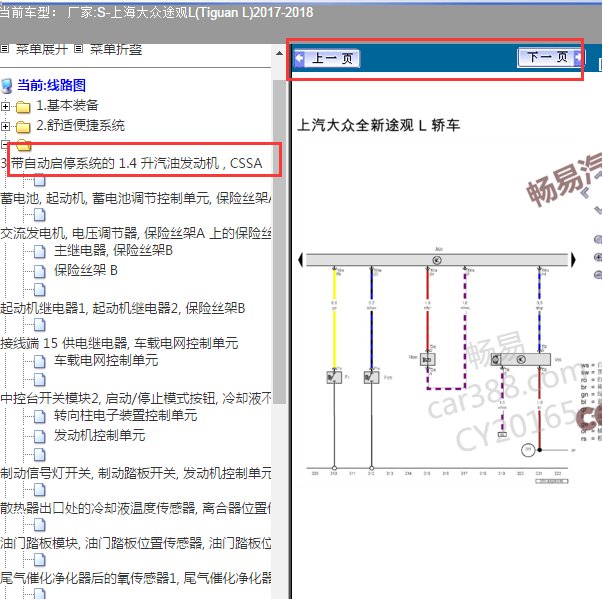This screenshot has height=599, width=602.
Task: Open 尾气催化净化器后的氧传感器1 page
Action: (136, 578)
